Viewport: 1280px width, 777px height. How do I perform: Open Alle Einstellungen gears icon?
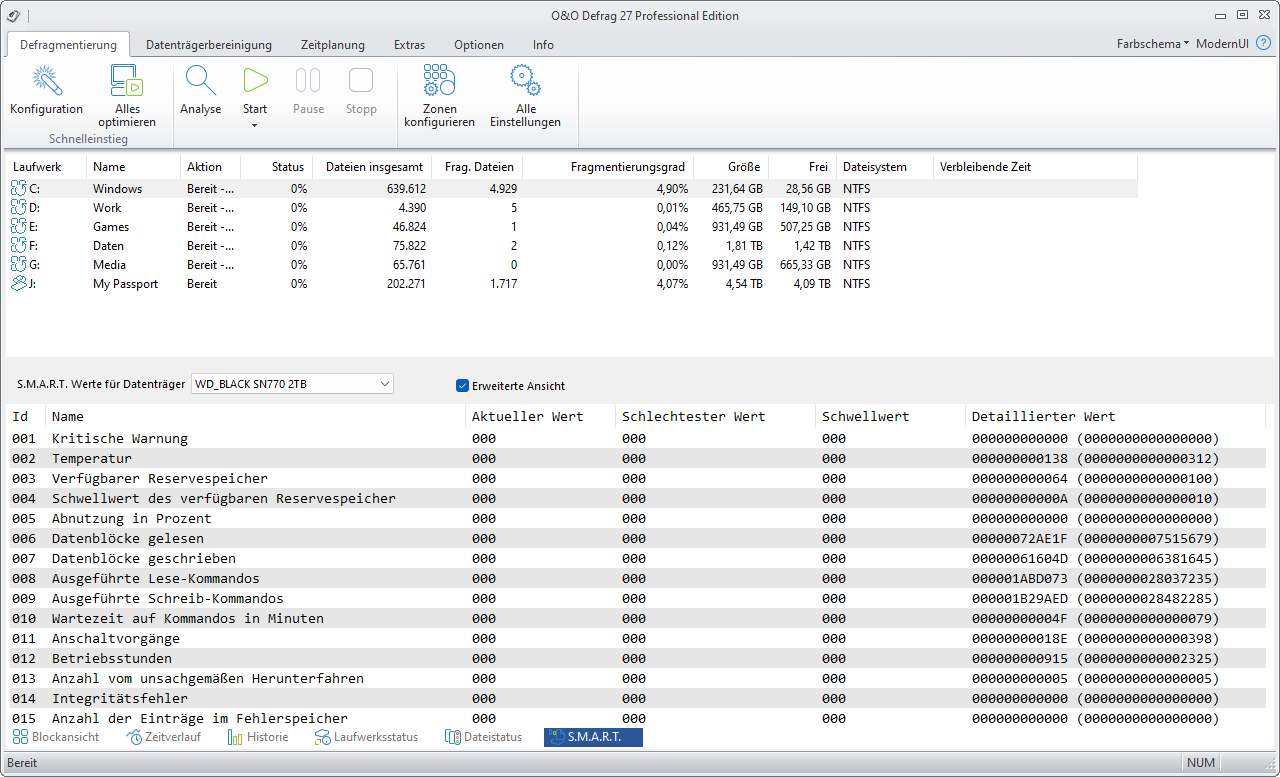tap(525, 81)
